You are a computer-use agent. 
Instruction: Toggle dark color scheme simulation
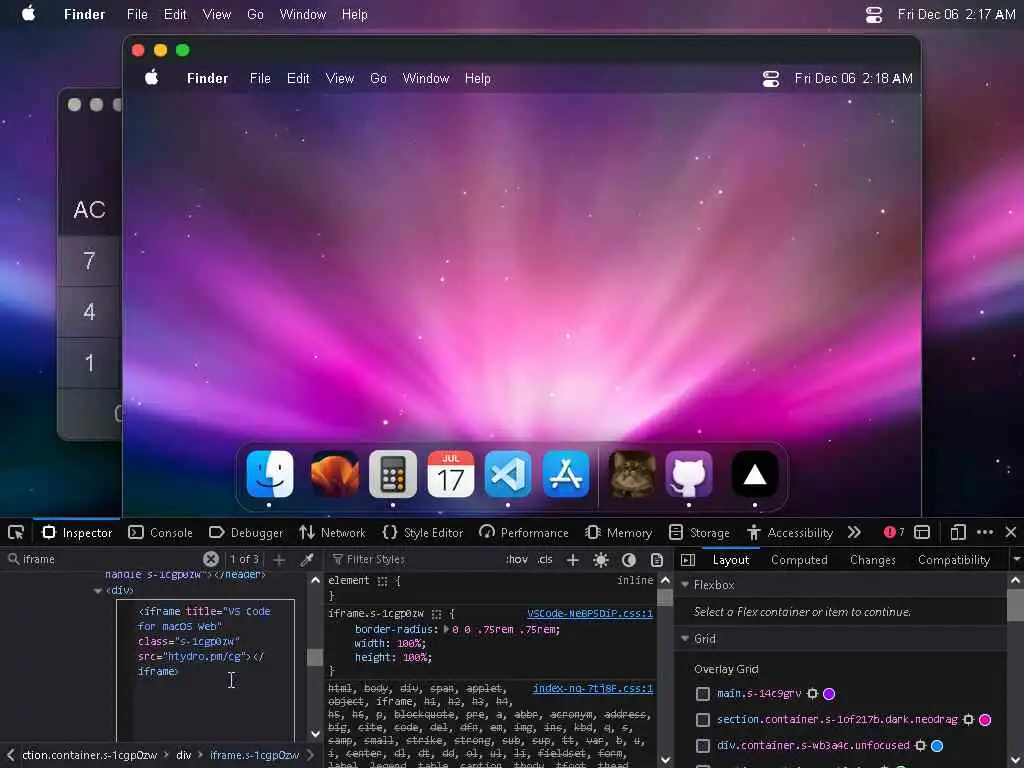coord(629,560)
